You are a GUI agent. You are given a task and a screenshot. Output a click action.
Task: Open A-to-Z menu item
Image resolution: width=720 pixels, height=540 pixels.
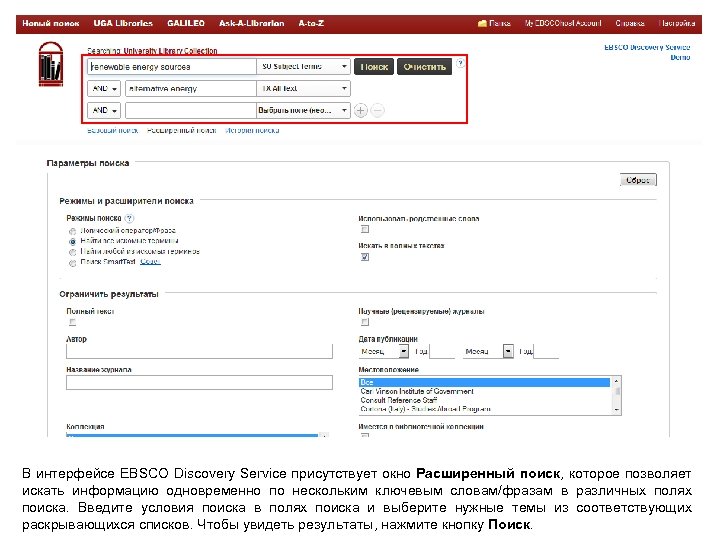click(311, 23)
